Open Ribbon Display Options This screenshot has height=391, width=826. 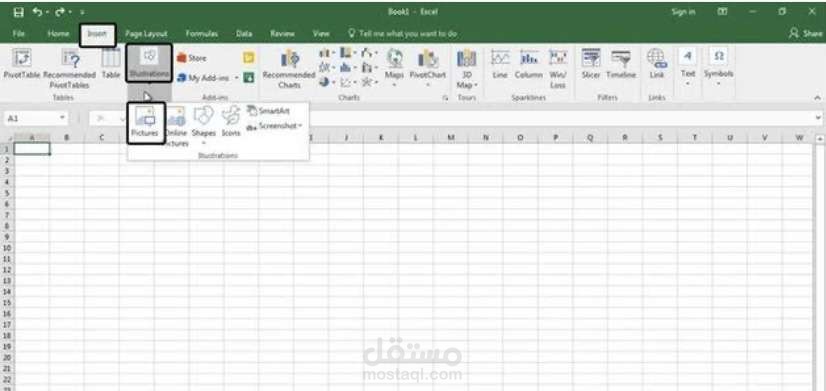[x=723, y=12]
